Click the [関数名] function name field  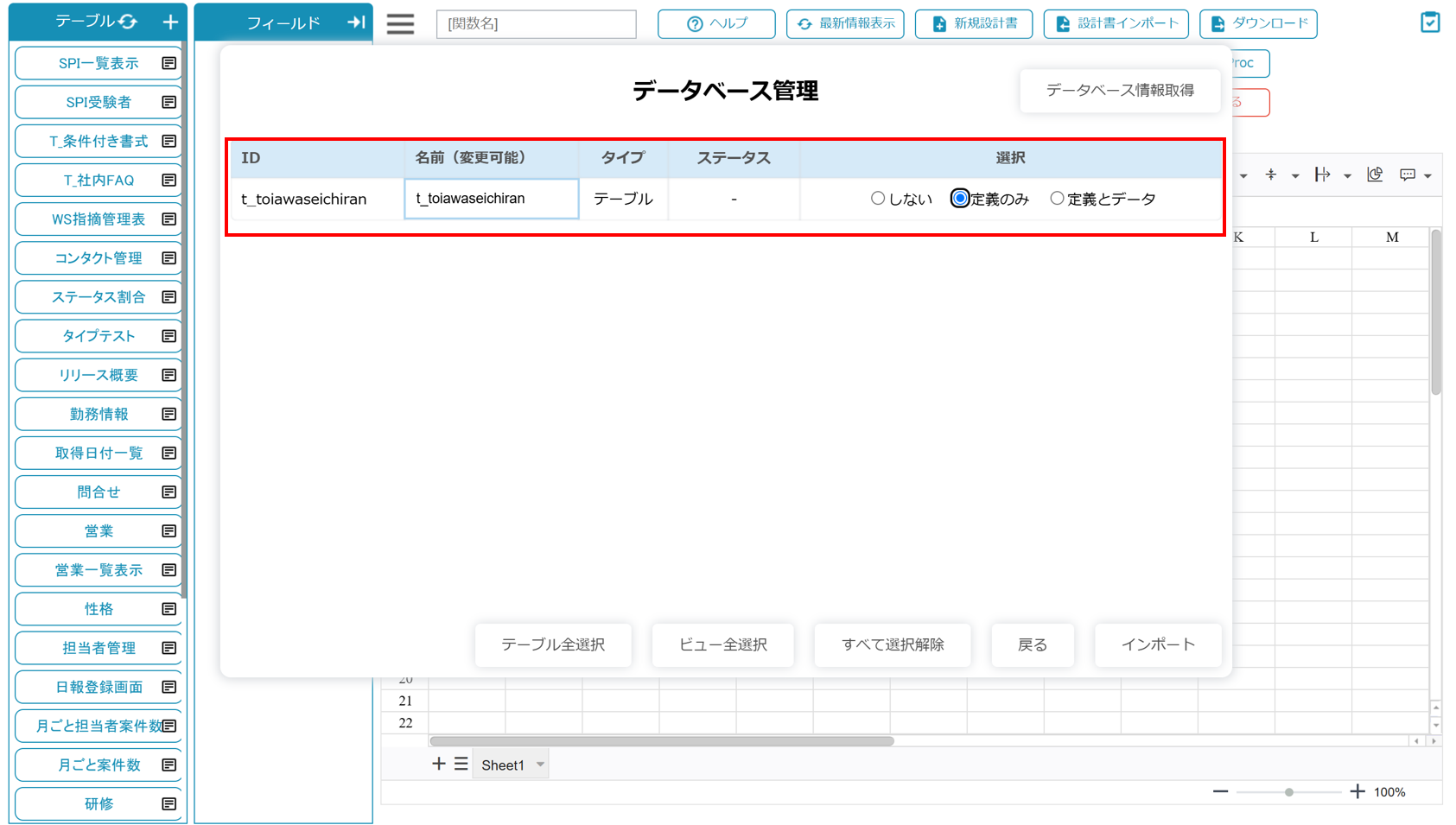(x=537, y=23)
